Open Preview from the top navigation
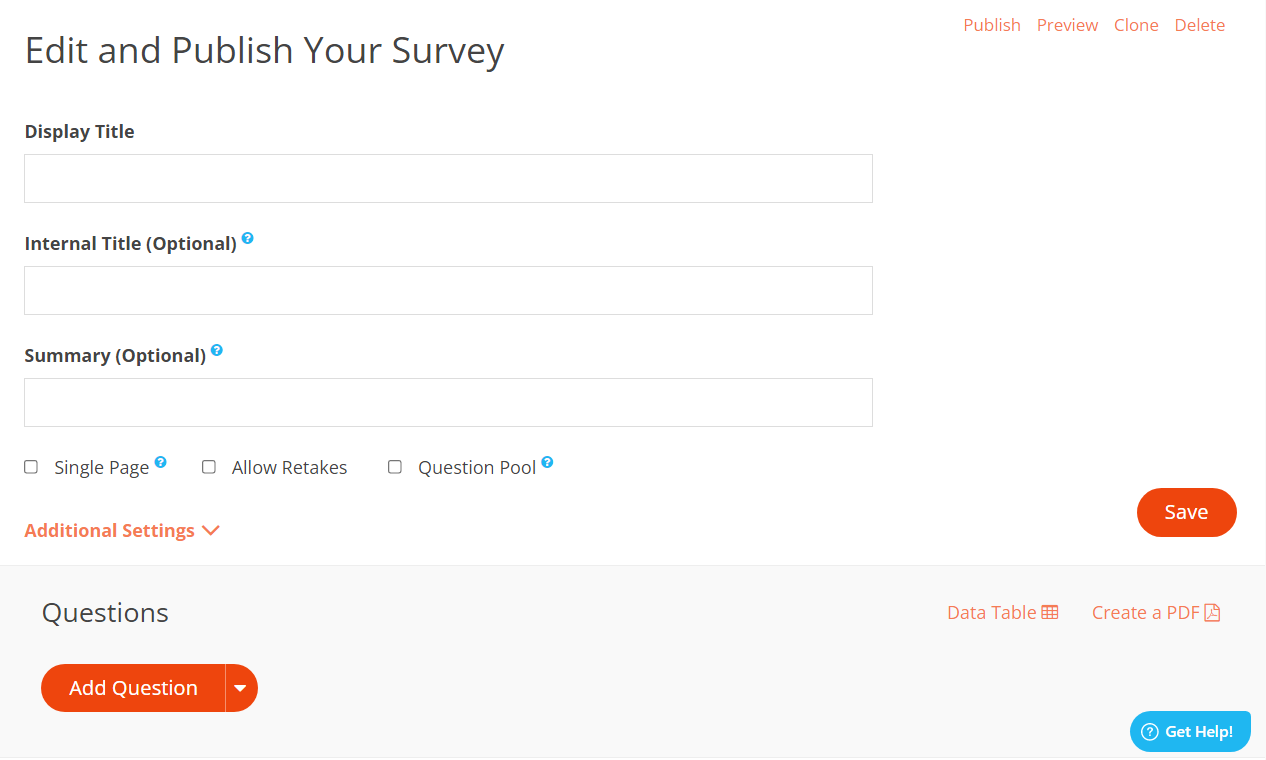 coord(1067,24)
